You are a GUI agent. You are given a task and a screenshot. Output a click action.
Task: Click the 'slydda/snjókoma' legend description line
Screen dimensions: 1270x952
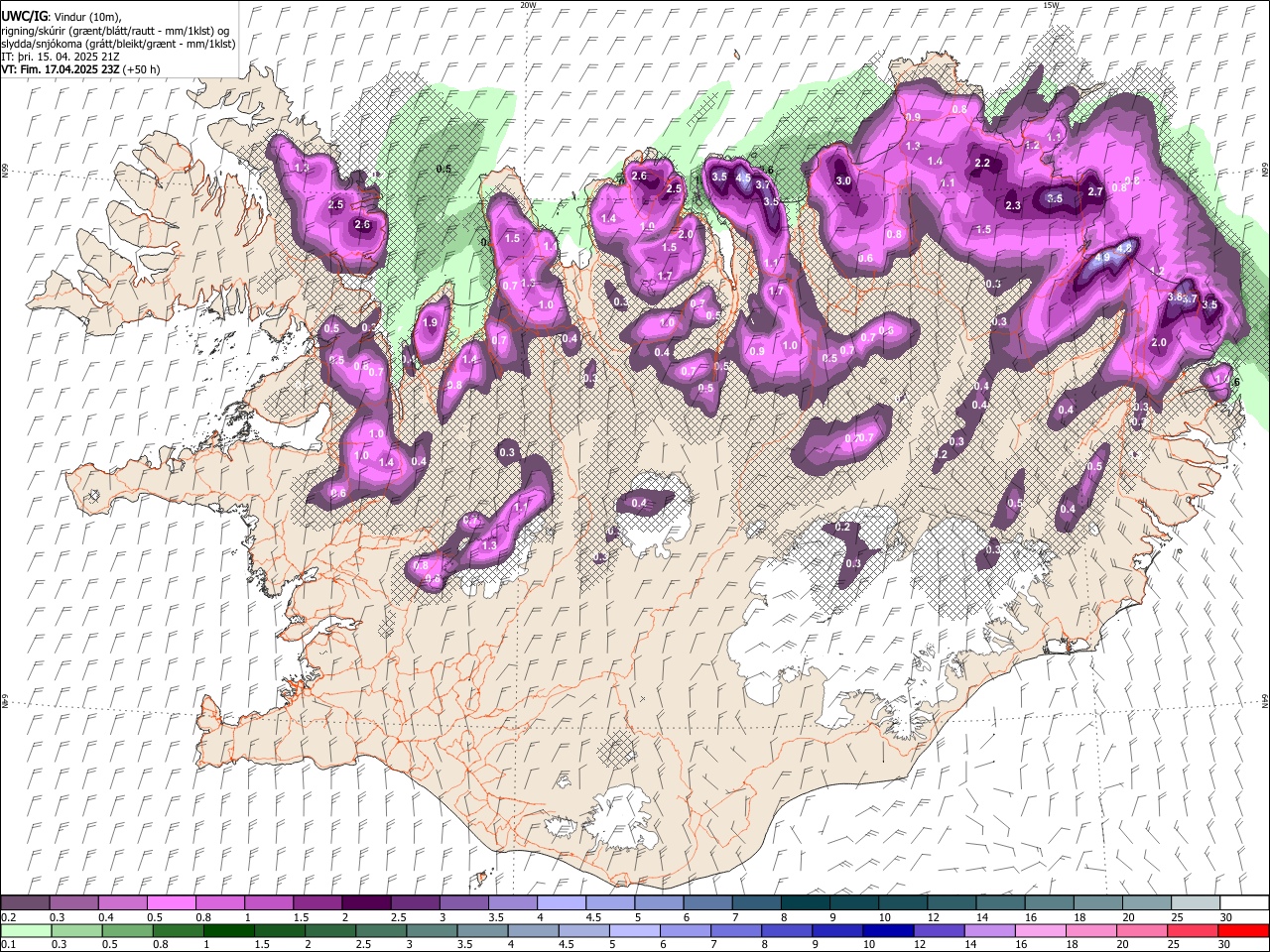pos(118,44)
